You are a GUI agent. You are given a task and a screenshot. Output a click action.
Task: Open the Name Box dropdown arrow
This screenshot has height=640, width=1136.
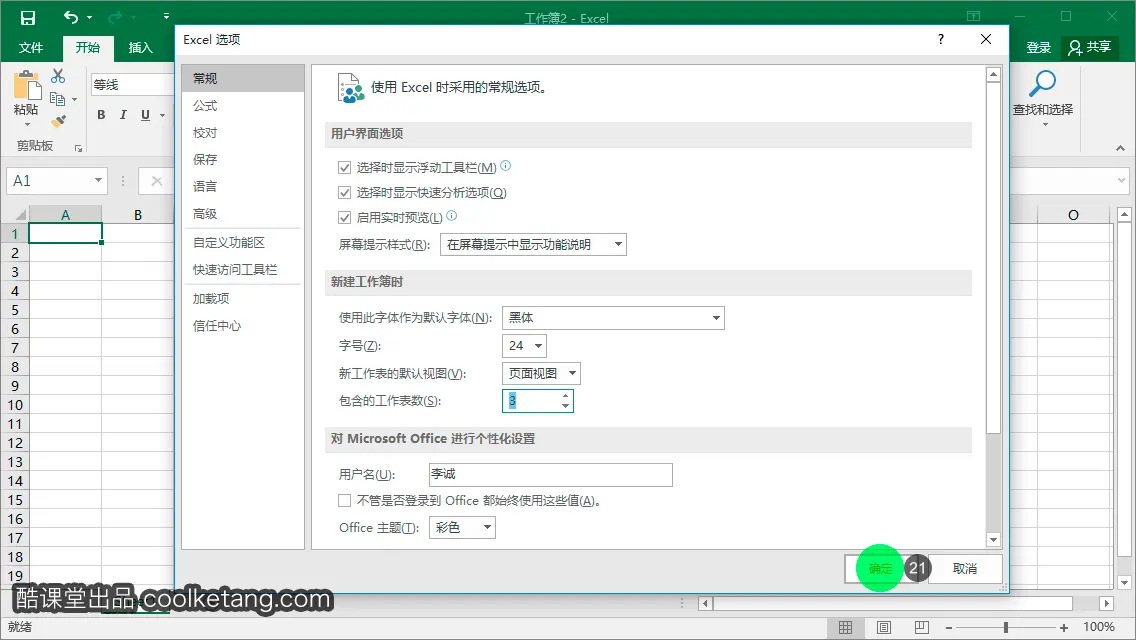98,180
